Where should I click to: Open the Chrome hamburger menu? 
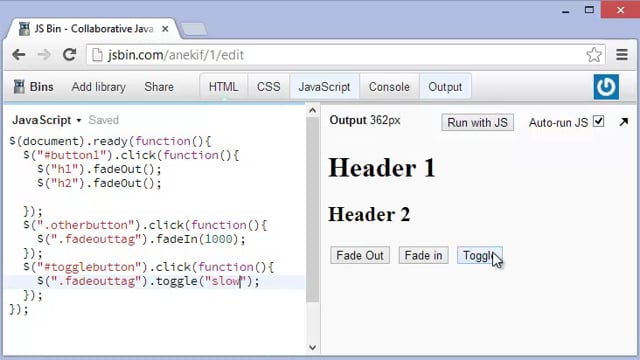click(622, 55)
